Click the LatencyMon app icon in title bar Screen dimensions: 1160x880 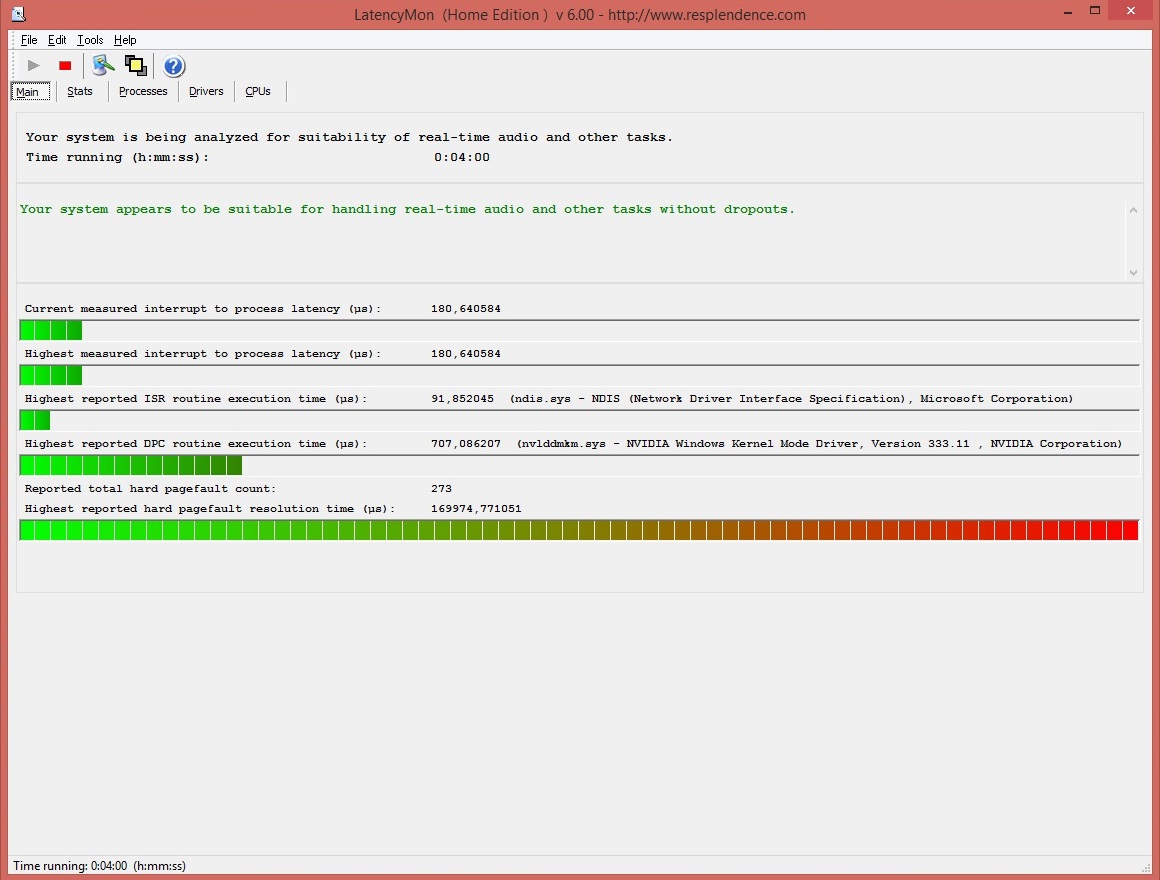[x=18, y=14]
